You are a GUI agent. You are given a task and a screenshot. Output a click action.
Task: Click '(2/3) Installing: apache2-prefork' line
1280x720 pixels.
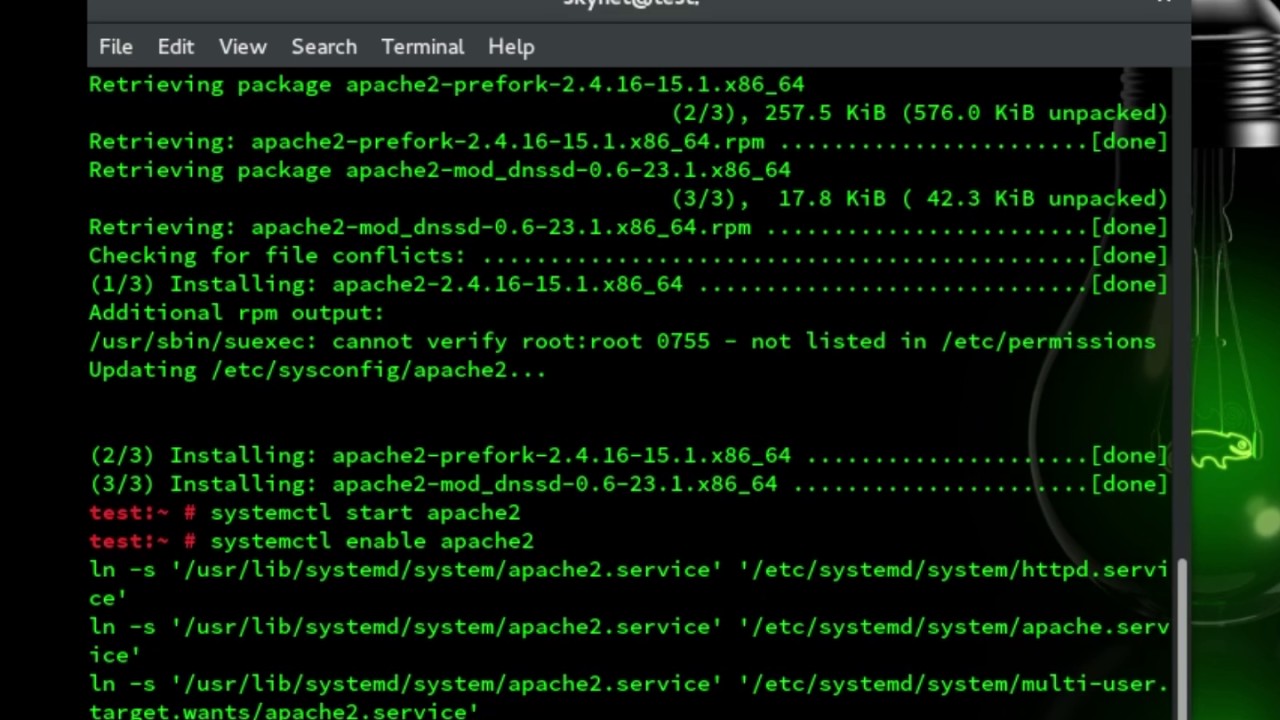[x=628, y=456]
